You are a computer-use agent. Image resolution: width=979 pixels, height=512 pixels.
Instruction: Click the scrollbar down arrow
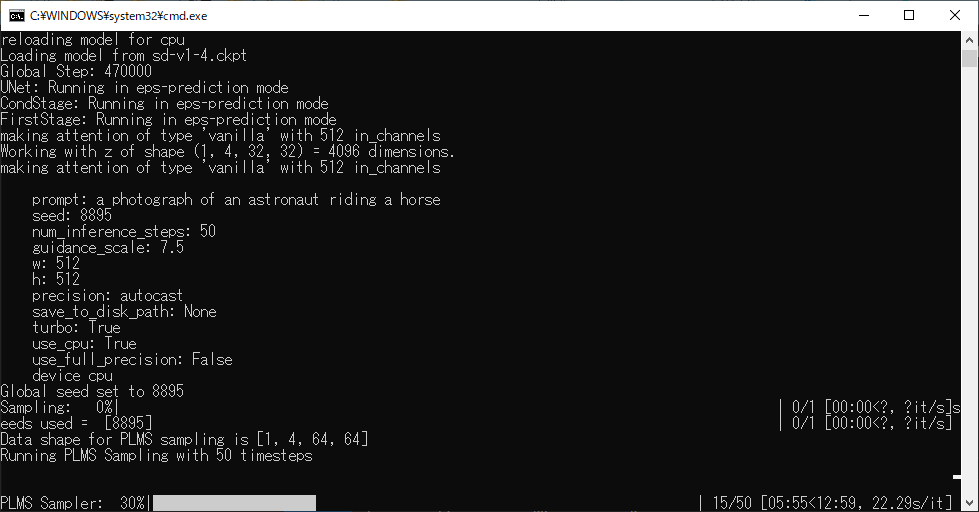970,503
